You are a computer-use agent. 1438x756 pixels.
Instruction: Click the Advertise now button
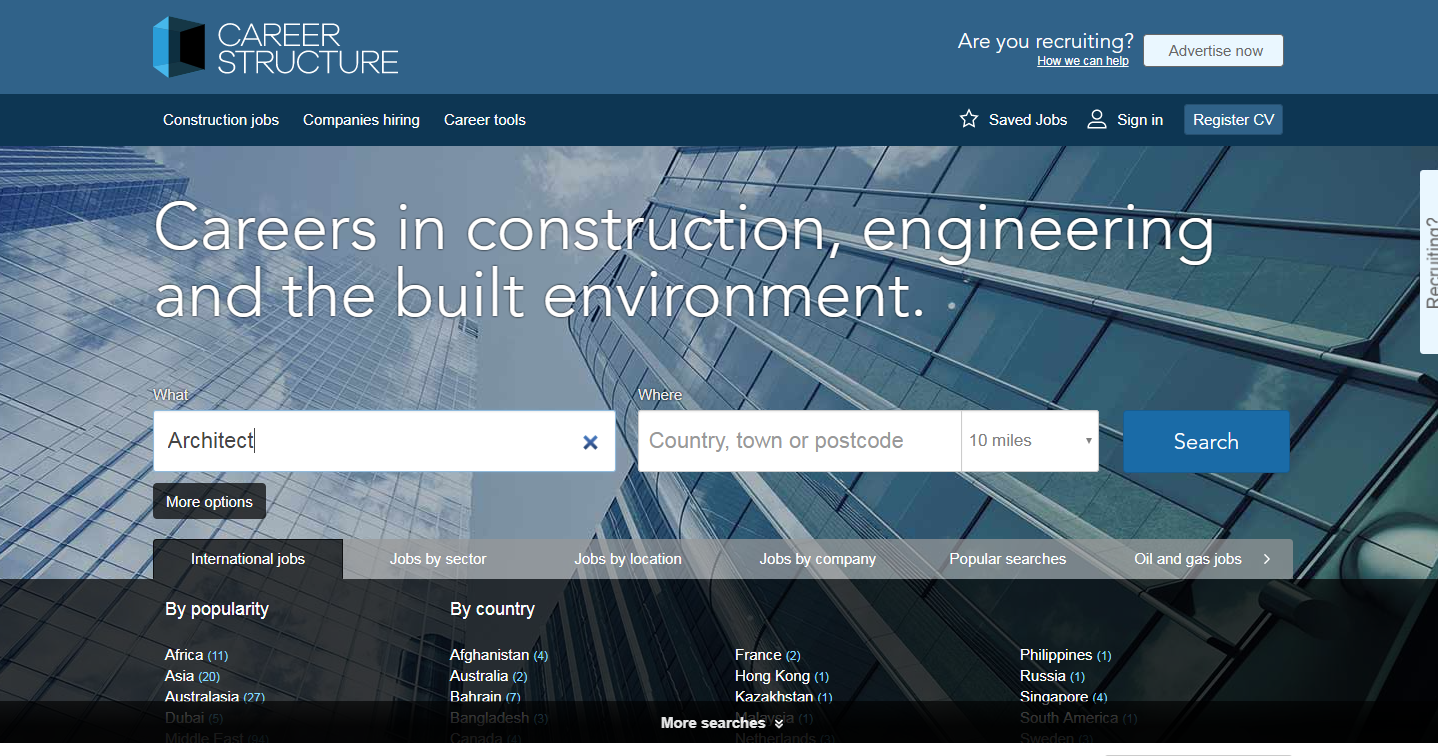[x=1212, y=50]
